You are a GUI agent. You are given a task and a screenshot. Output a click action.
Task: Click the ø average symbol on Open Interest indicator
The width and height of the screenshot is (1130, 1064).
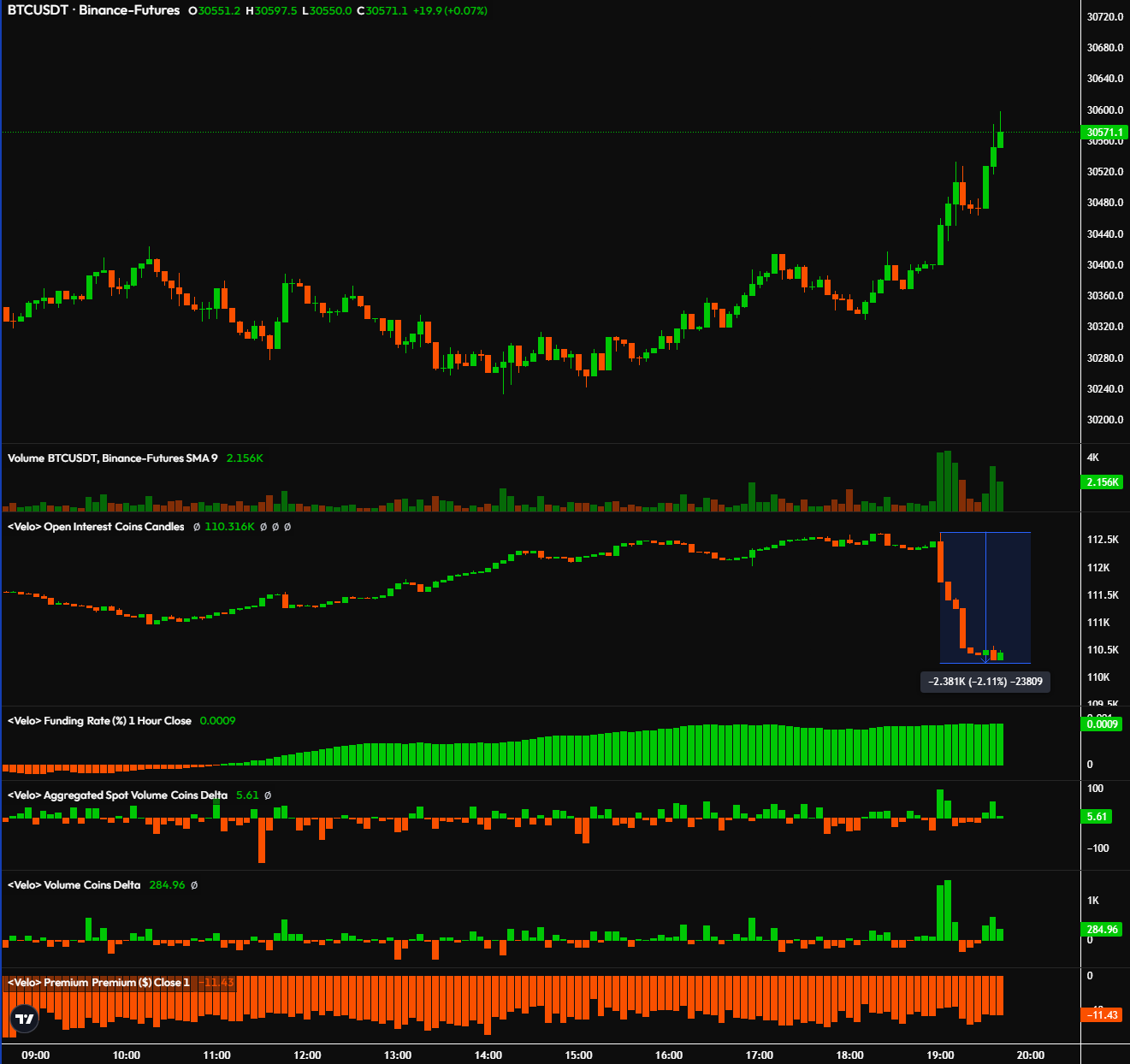point(195,527)
